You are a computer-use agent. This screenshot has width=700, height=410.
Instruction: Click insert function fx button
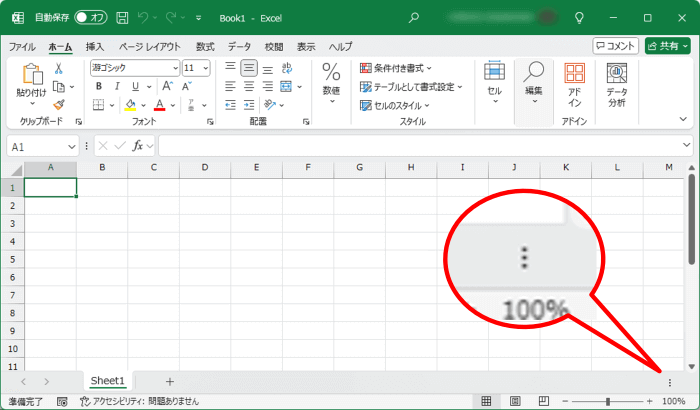coord(138,146)
